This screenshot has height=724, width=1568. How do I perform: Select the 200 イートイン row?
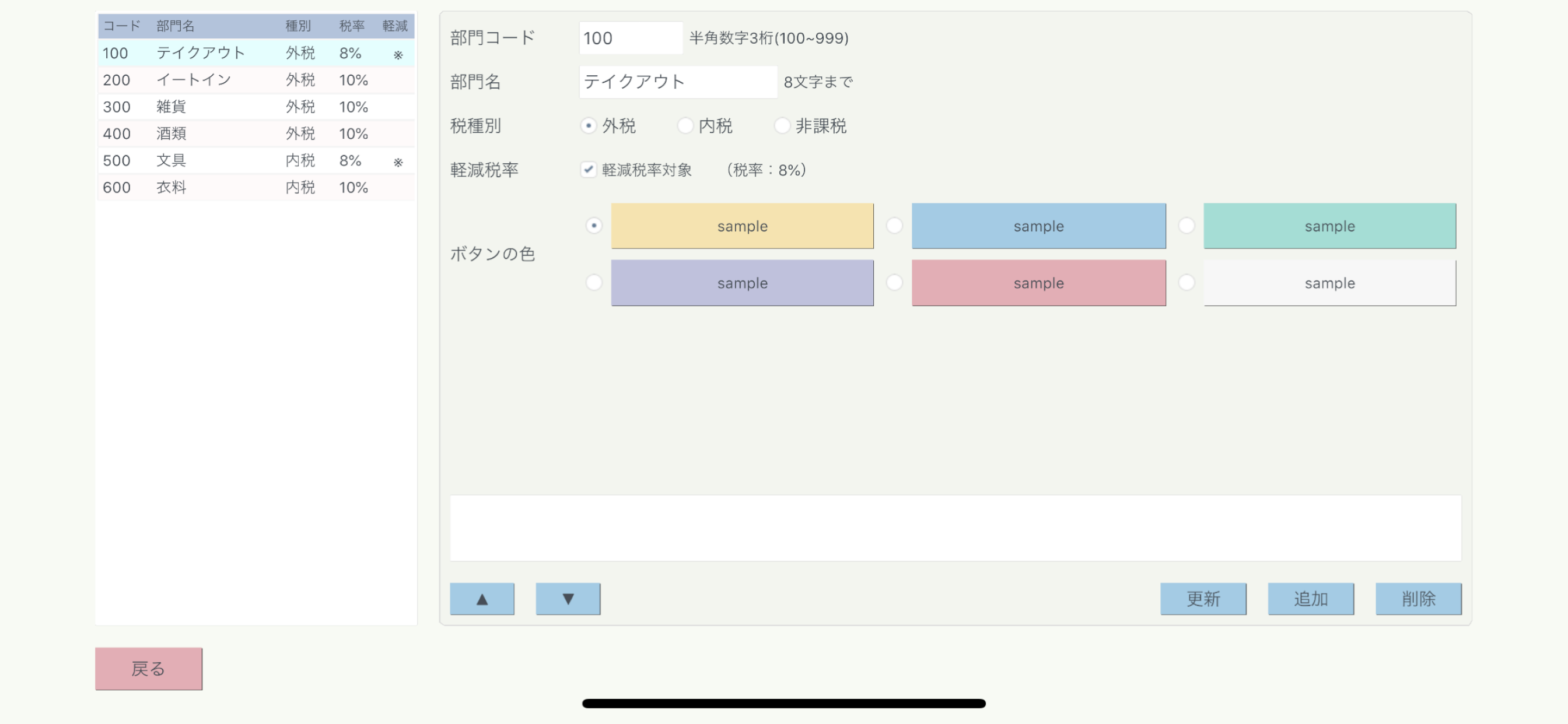click(256, 80)
